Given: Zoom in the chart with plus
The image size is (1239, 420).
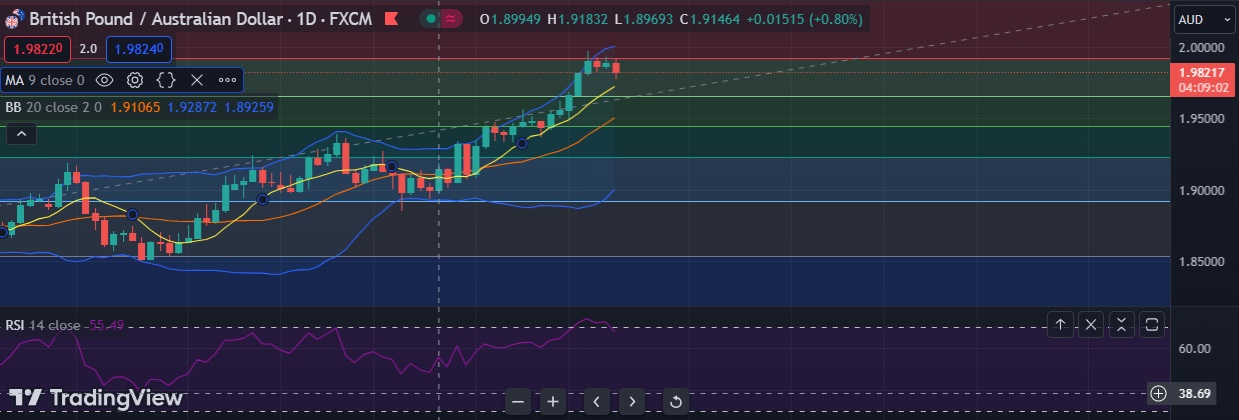Looking at the screenshot, I should 552,402.
